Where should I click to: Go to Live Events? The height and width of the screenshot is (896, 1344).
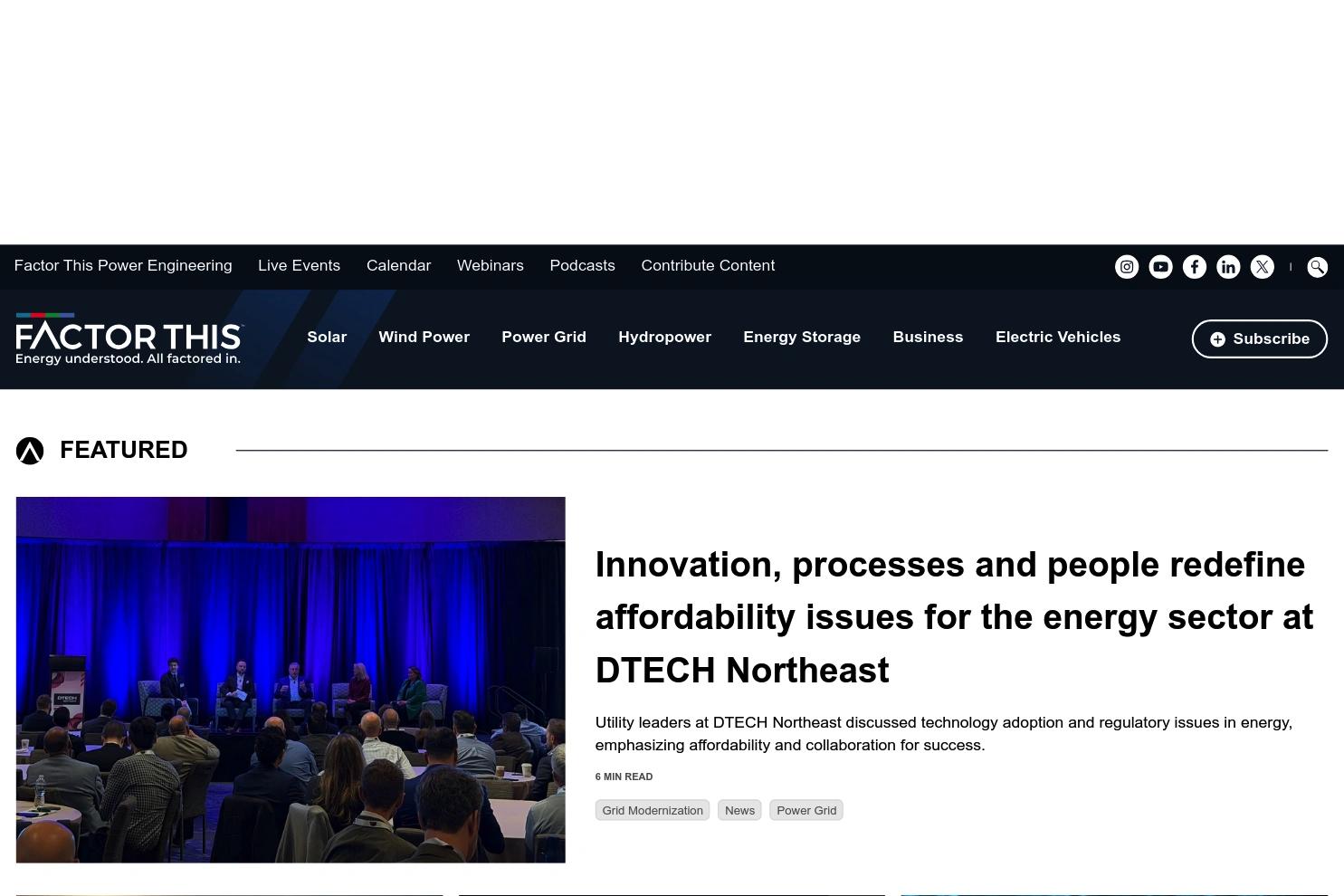click(299, 265)
